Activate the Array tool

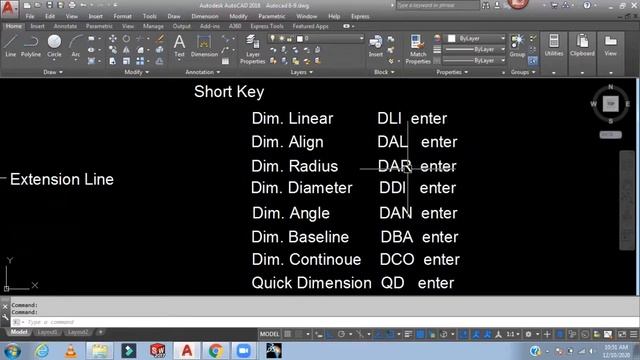point(140,61)
